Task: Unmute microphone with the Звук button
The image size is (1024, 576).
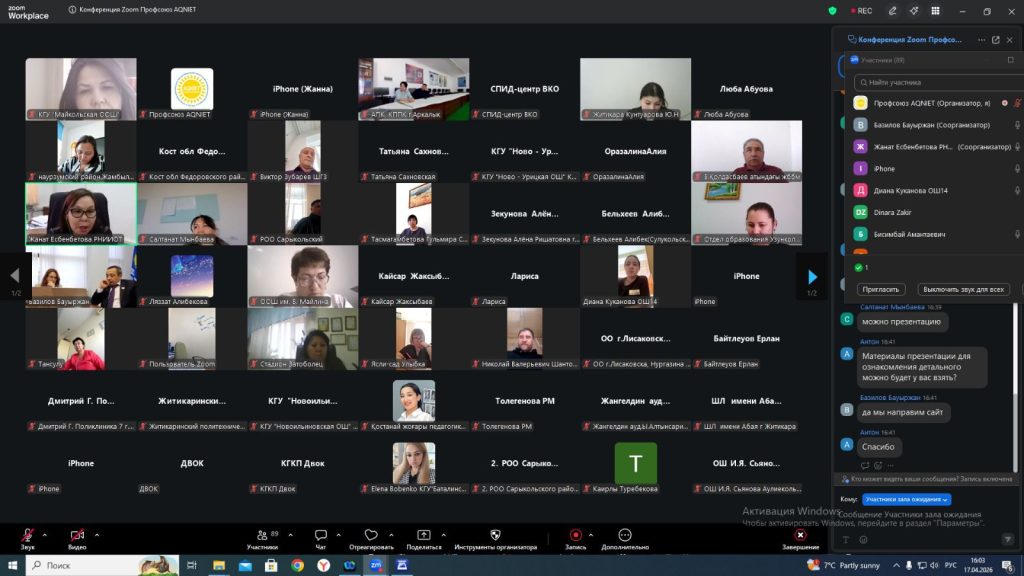Action: pos(27,536)
